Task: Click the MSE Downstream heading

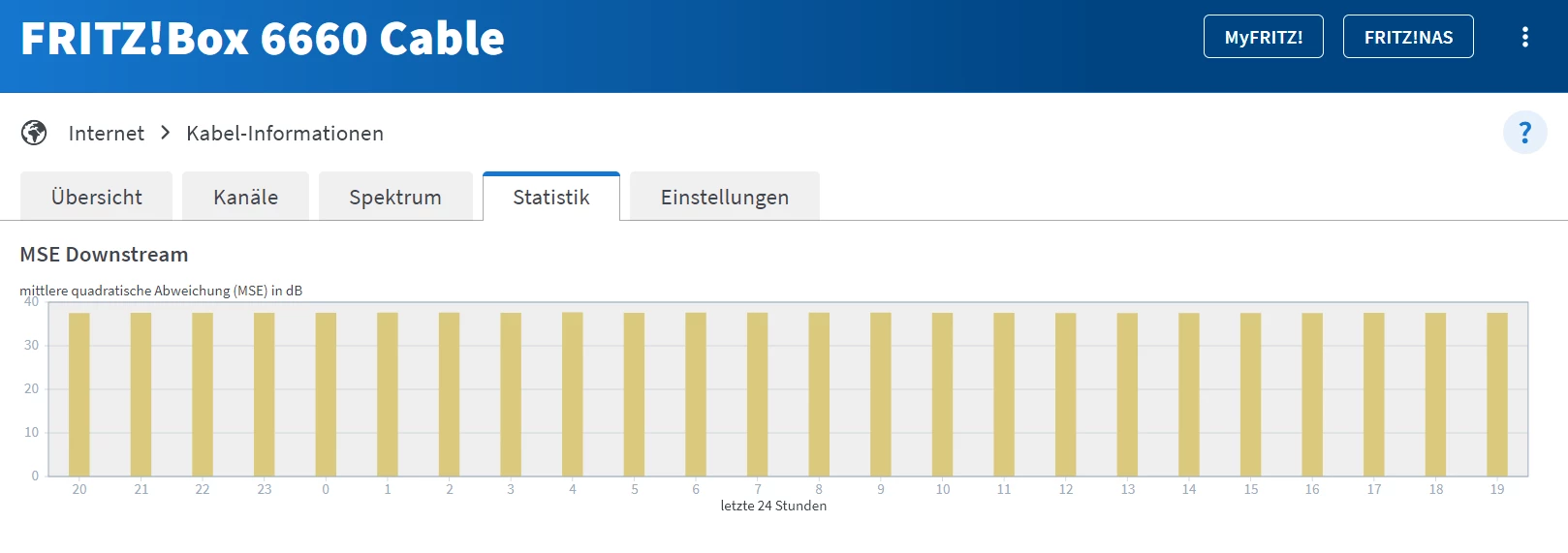Action: tap(104, 255)
